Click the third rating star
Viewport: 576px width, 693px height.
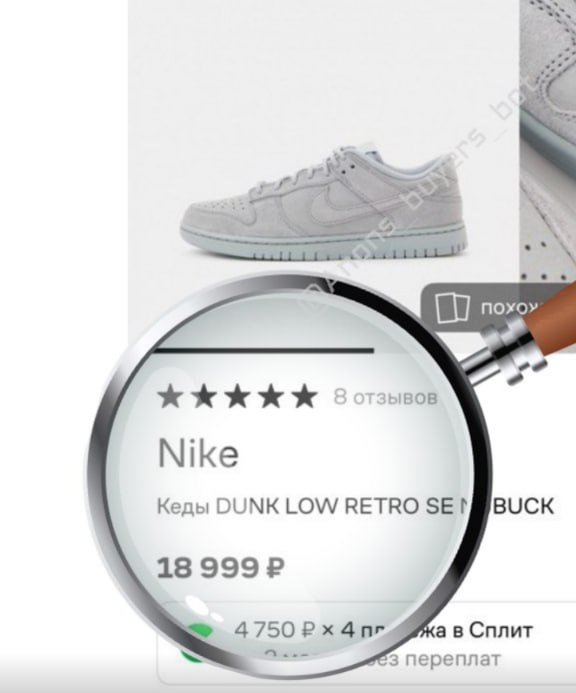point(239,396)
